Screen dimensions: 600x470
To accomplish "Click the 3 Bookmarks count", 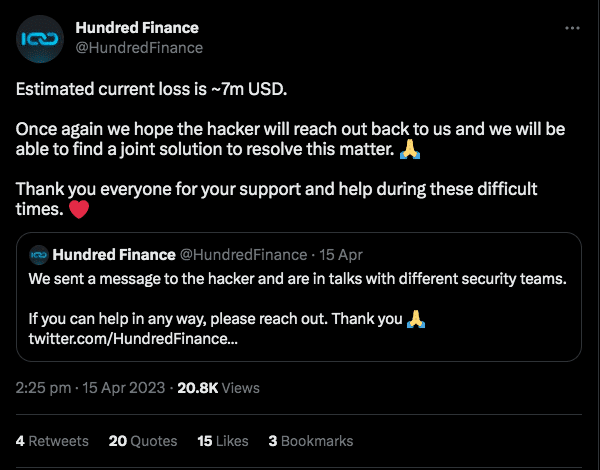I will [310, 440].
